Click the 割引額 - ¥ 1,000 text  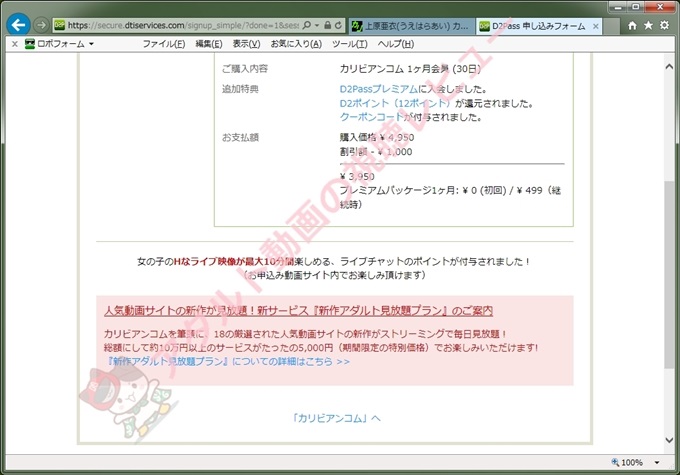click(x=376, y=152)
